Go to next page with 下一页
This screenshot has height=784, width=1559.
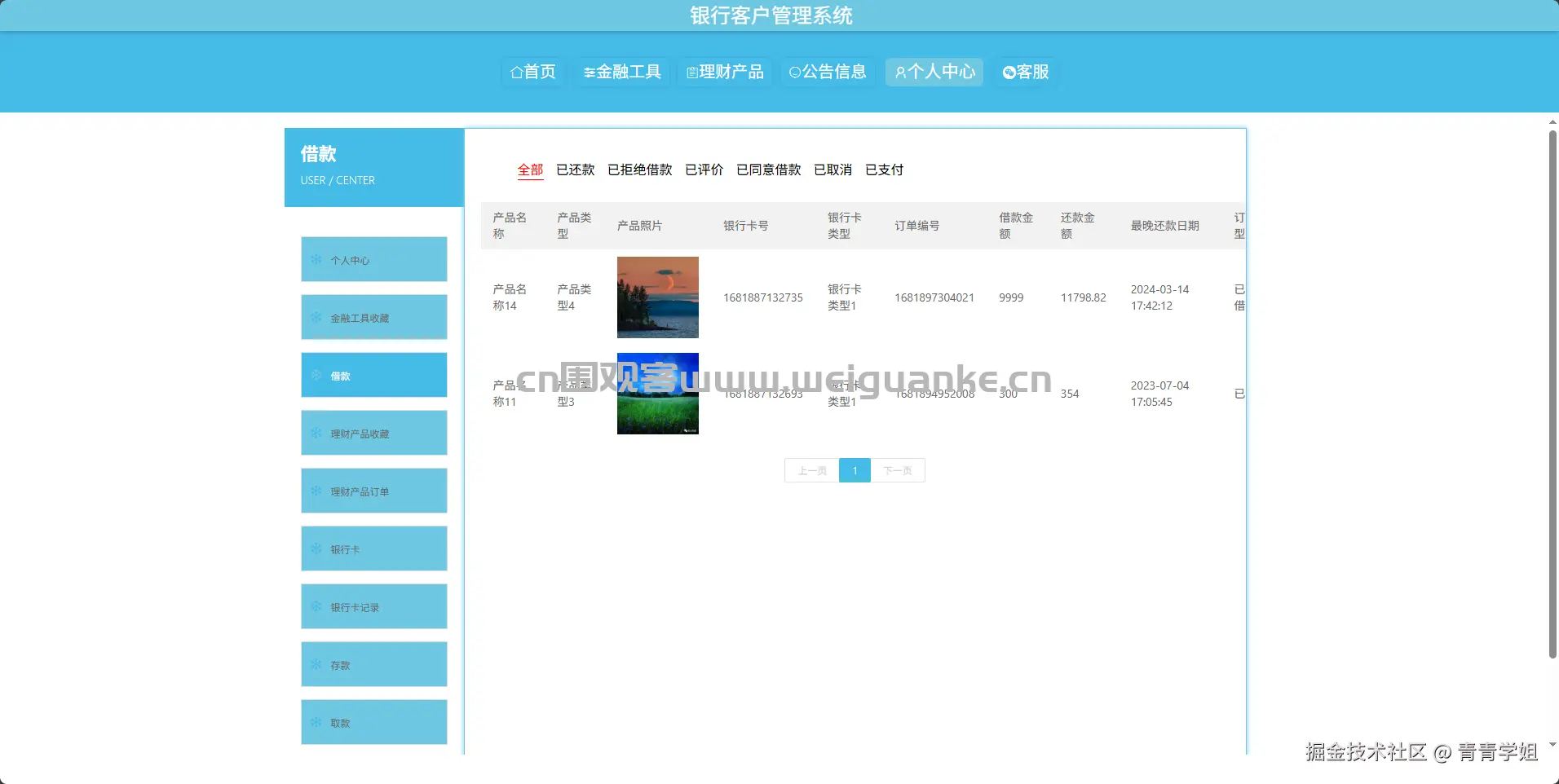[898, 470]
